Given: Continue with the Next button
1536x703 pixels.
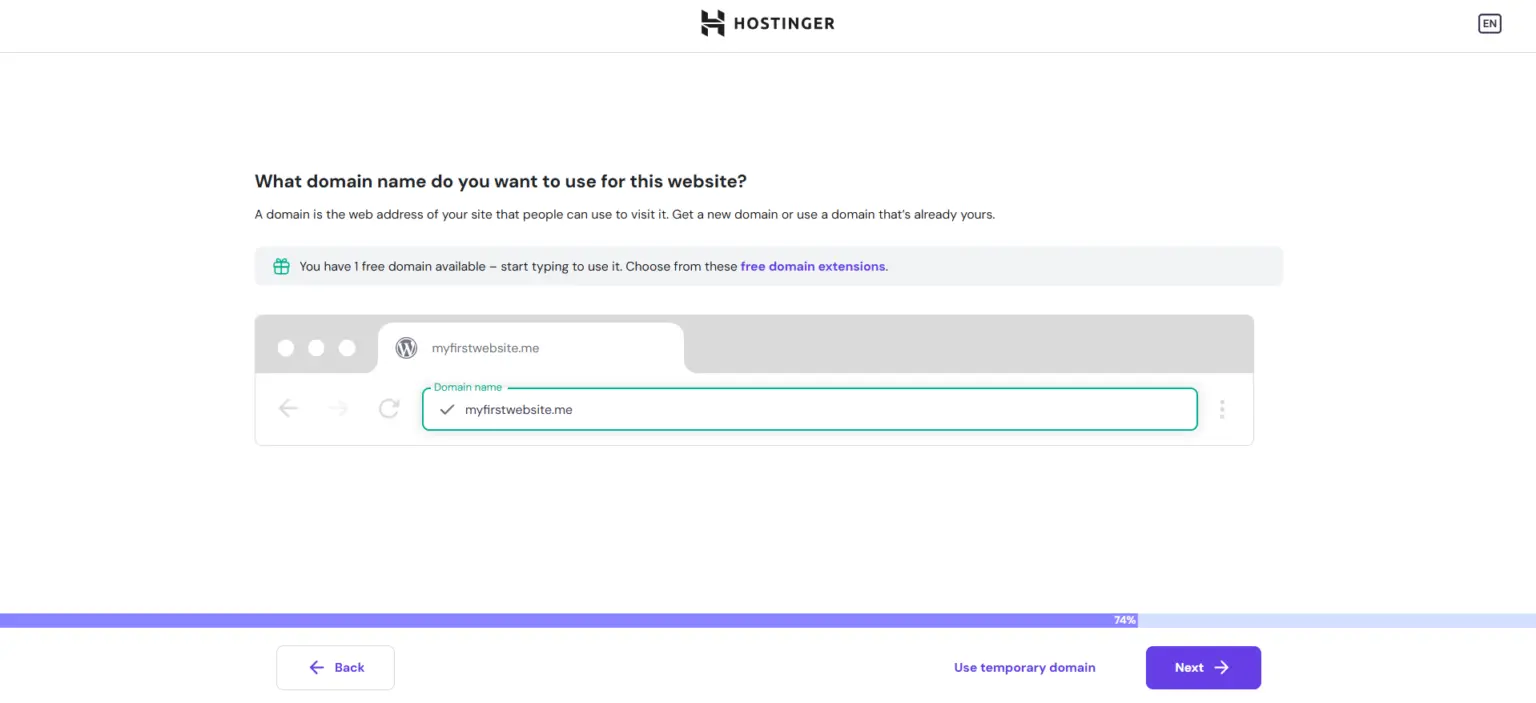Looking at the screenshot, I should [1203, 667].
